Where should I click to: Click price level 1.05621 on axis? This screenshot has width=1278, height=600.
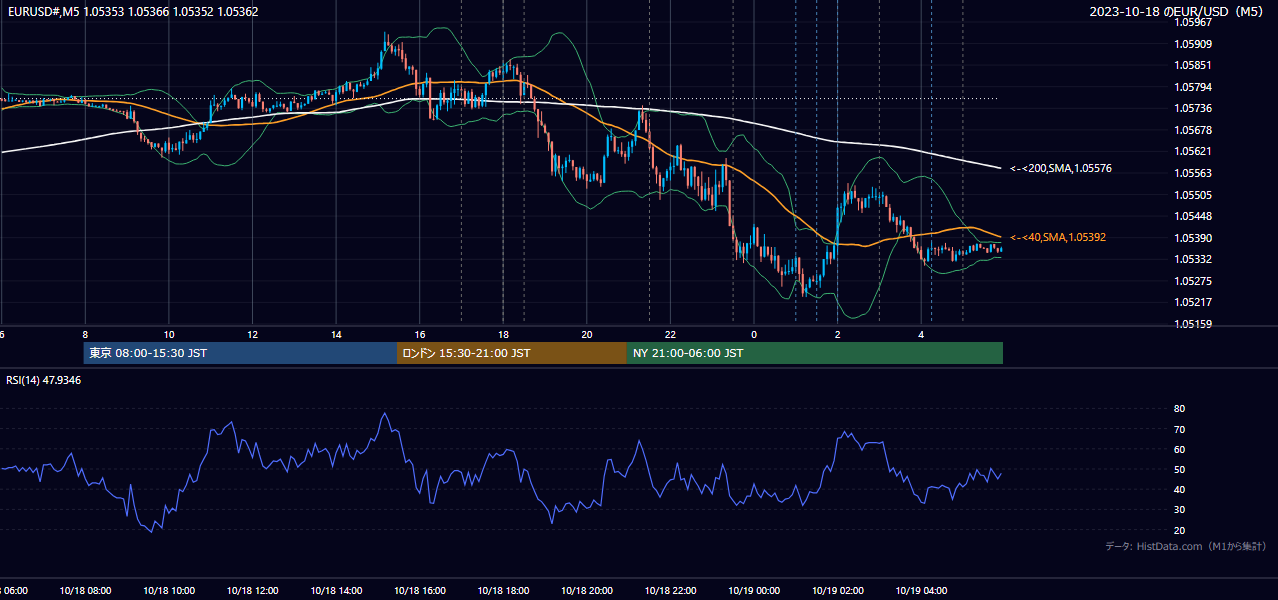(x=1193, y=151)
